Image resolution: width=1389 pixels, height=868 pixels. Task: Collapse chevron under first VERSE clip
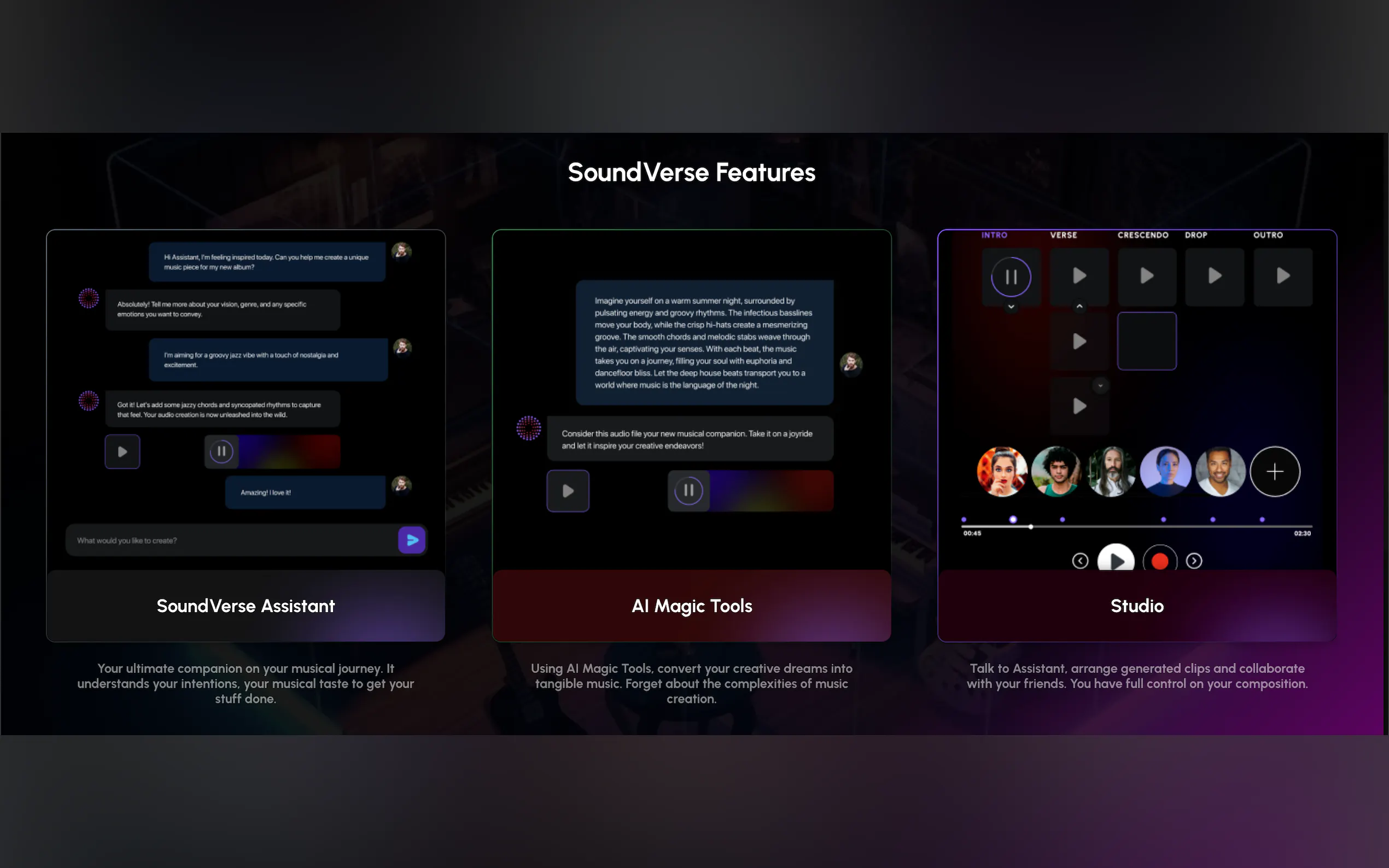[1079, 307]
